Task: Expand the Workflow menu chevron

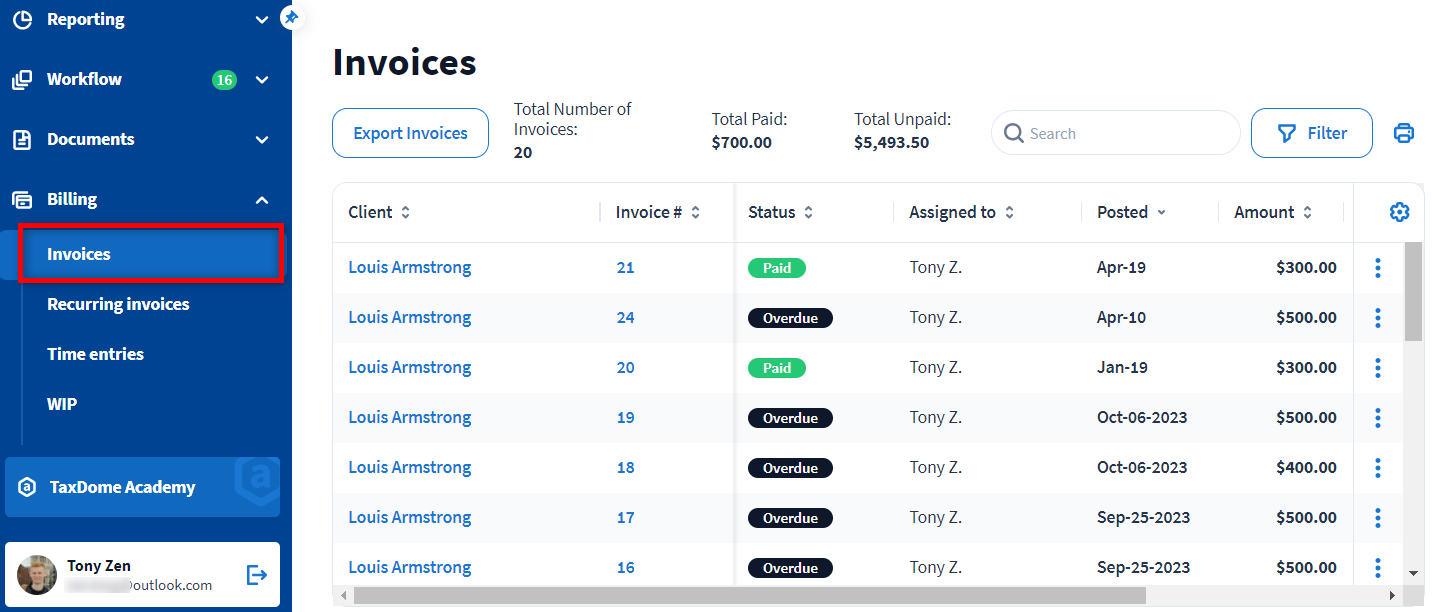Action: tap(262, 80)
